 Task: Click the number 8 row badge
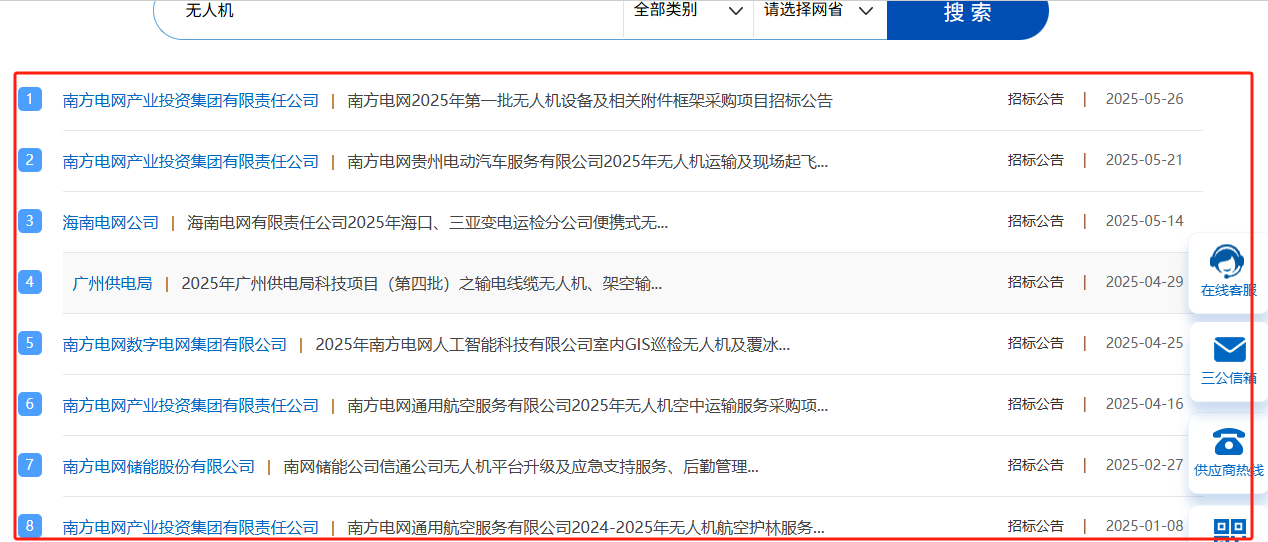pos(30,526)
